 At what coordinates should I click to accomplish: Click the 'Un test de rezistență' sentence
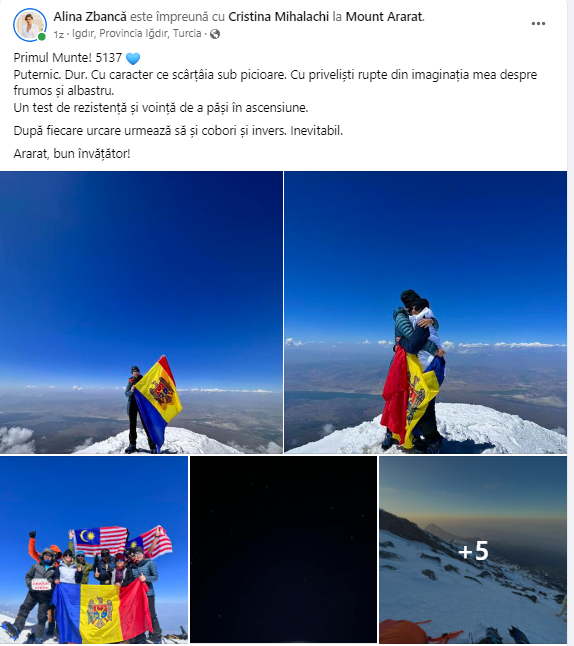[x=161, y=108]
